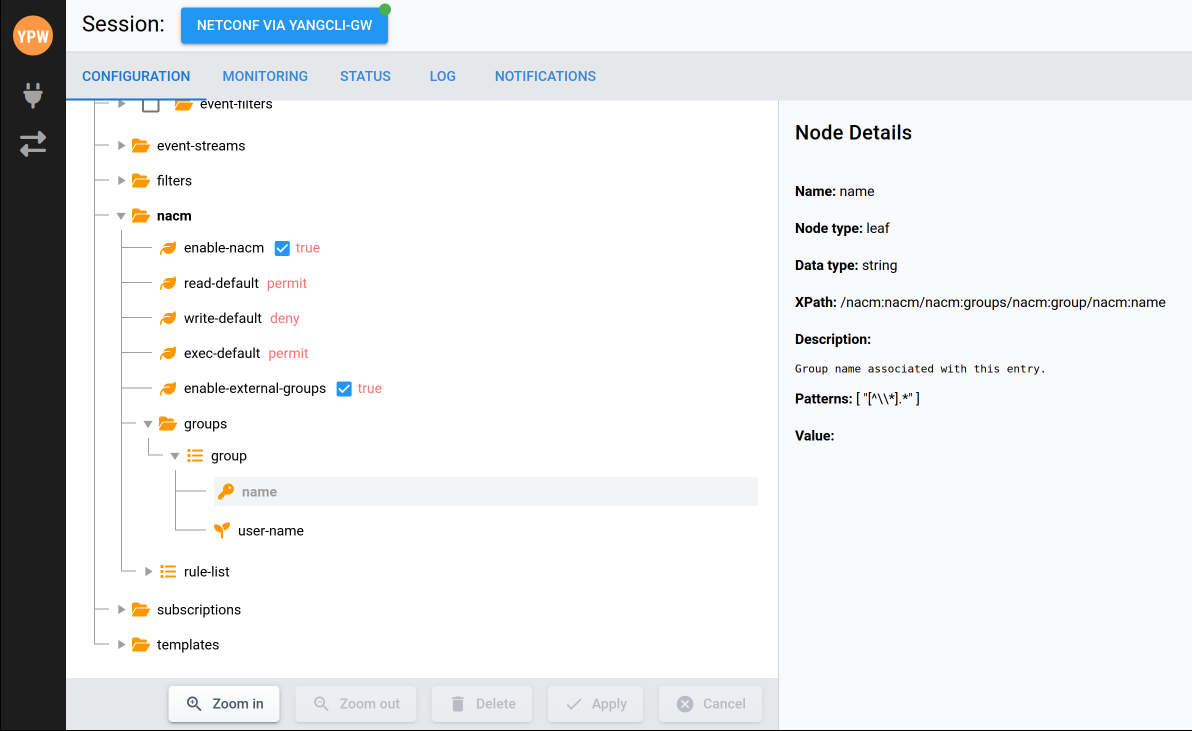Select the user-name tree node
The width and height of the screenshot is (1192, 731).
(x=270, y=531)
